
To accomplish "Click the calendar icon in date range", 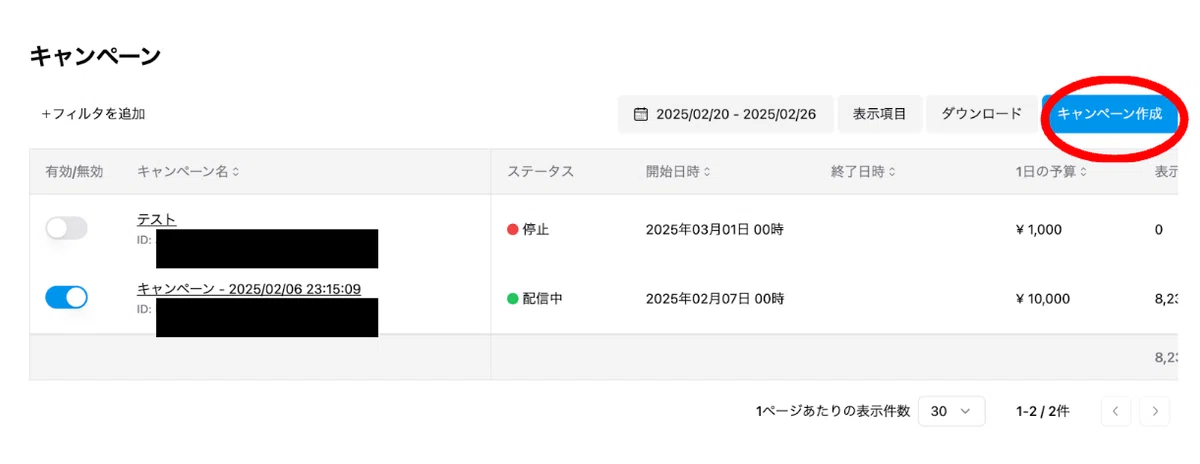I will (x=641, y=115).
